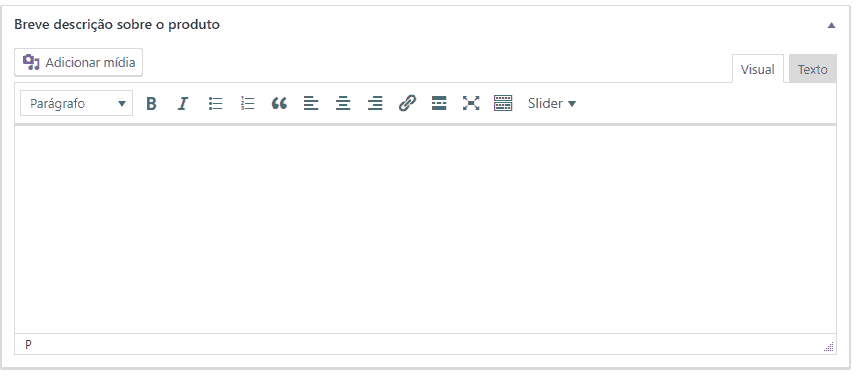Insert a numbered list
The image size is (863, 378).
pyautogui.click(x=247, y=103)
